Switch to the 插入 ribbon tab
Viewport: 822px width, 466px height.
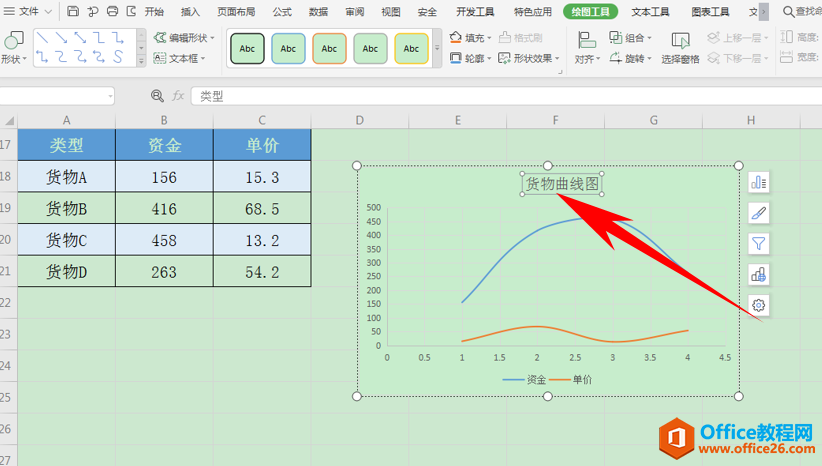(190, 12)
